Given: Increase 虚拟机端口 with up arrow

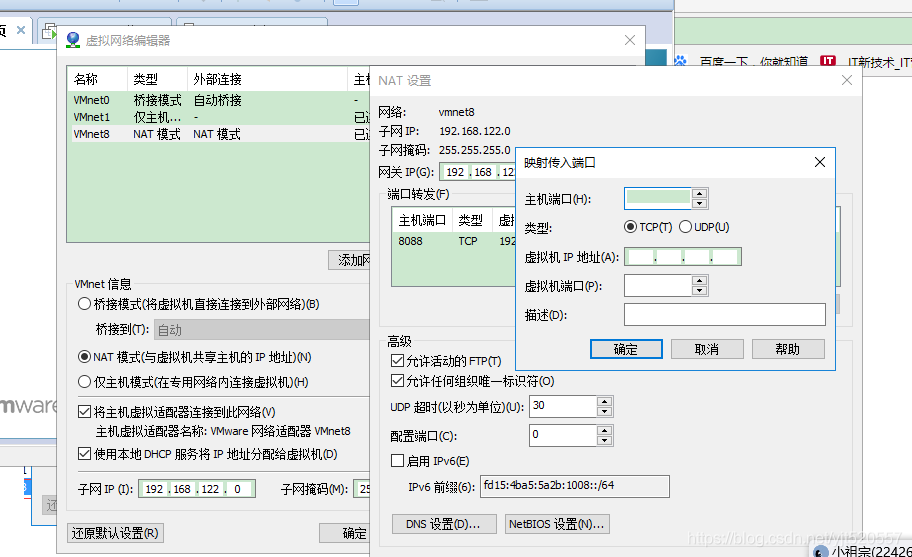Looking at the screenshot, I should (700, 281).
